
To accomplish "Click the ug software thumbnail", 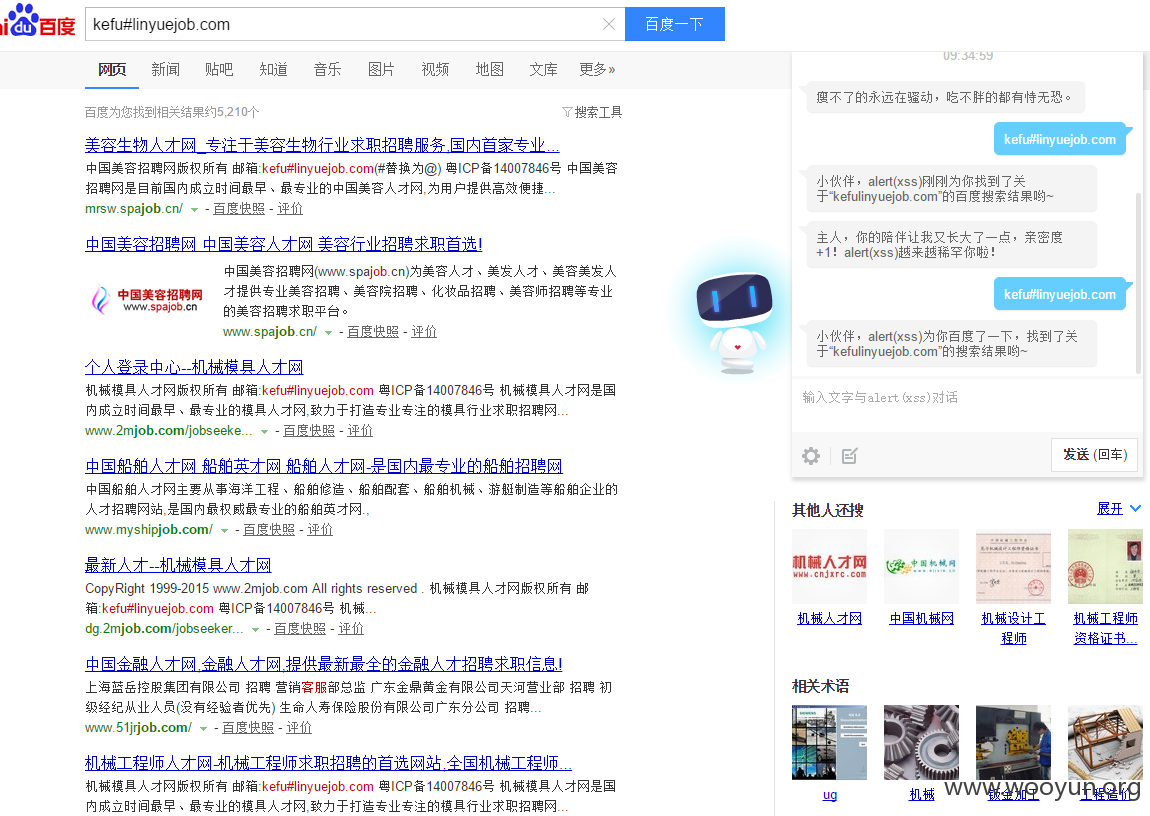I will [829, 742].
